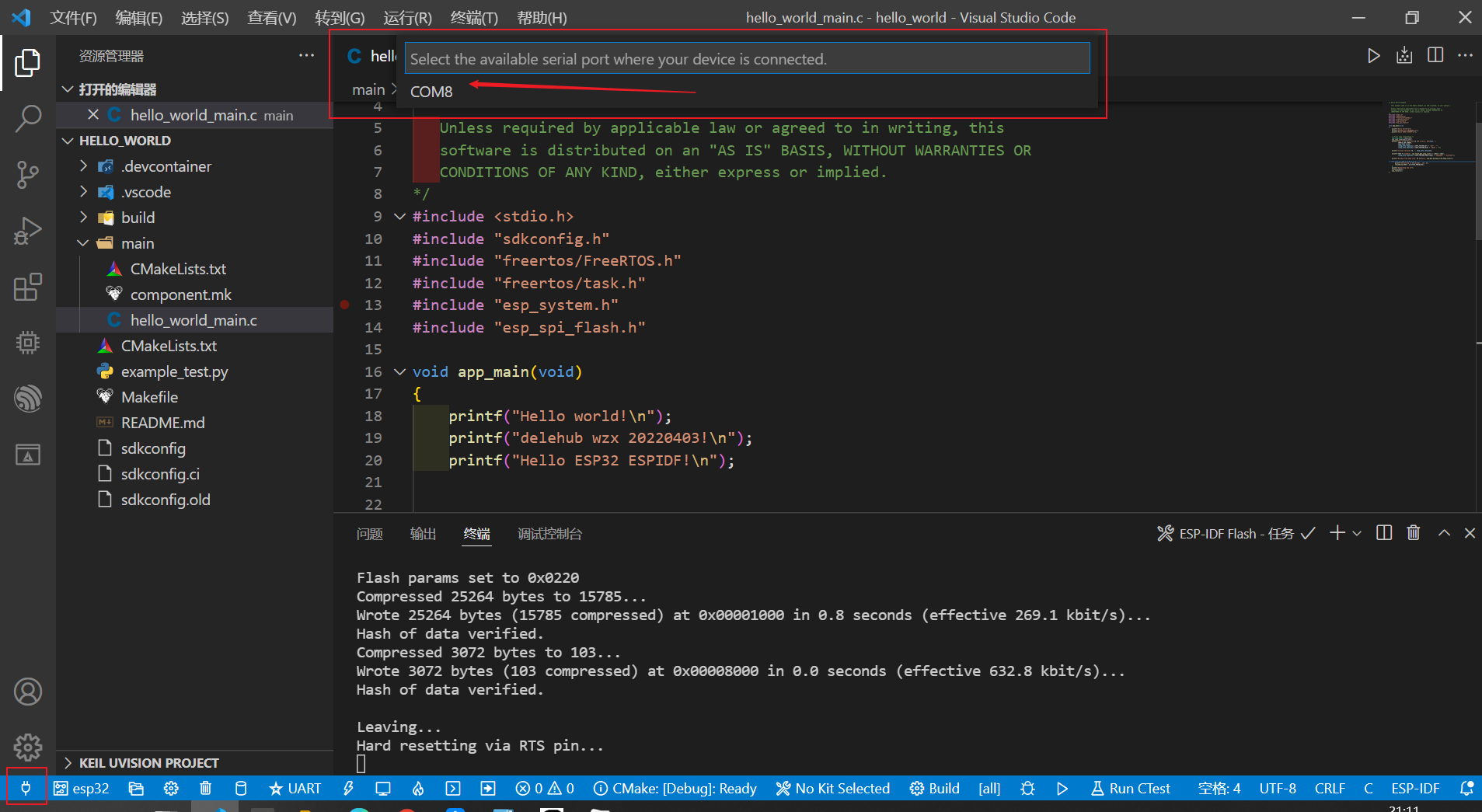Click the Execute custom task arrow icon
Viewport: 1482px width, 812px height.
coord(488,788)
